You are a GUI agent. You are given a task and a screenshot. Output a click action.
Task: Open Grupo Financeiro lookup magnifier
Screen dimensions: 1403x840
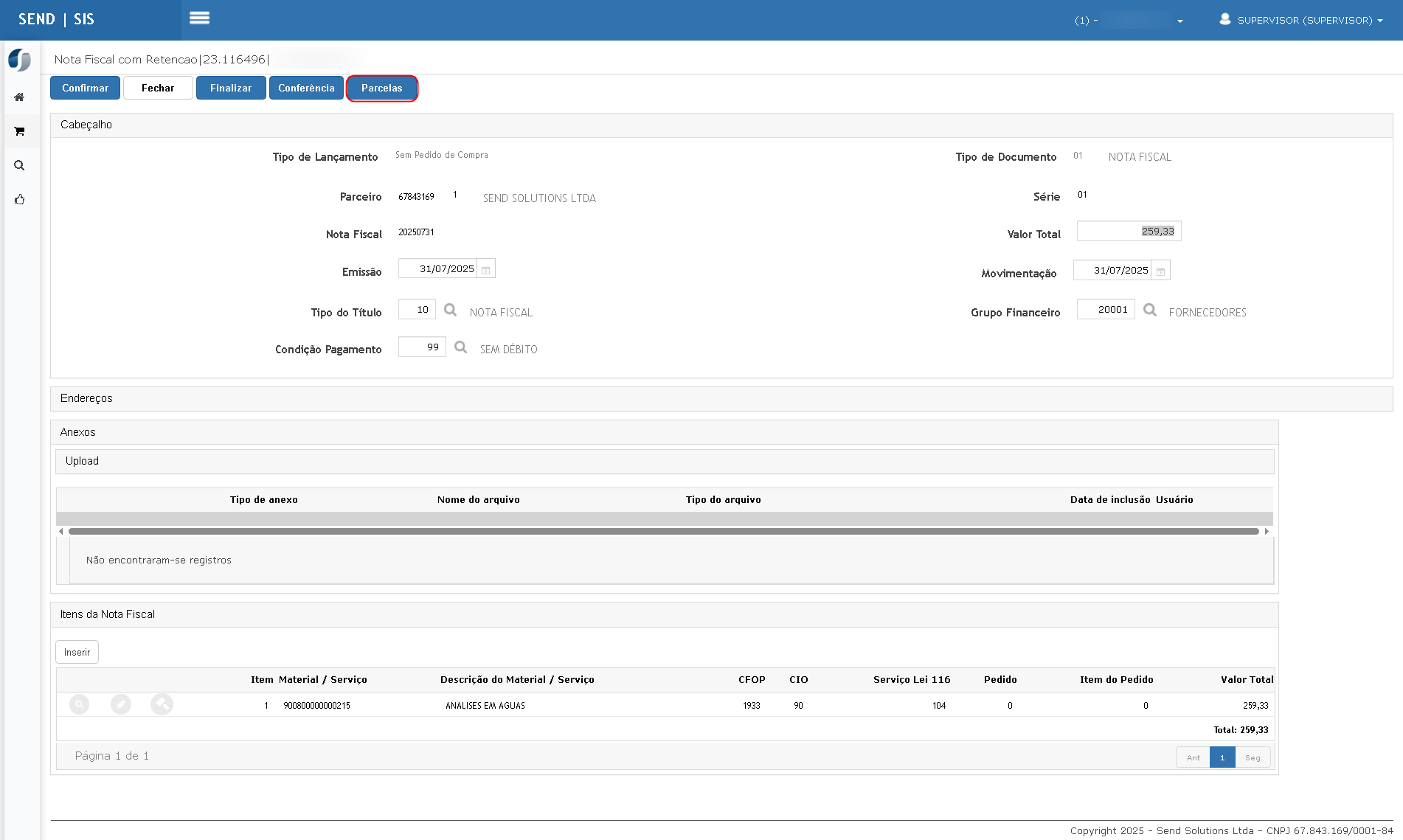point(1149,310)
